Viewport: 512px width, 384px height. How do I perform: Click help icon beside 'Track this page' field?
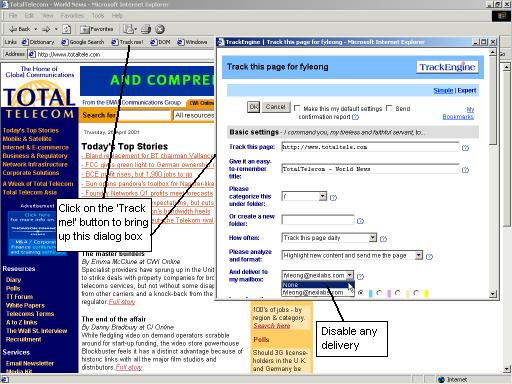465,148
